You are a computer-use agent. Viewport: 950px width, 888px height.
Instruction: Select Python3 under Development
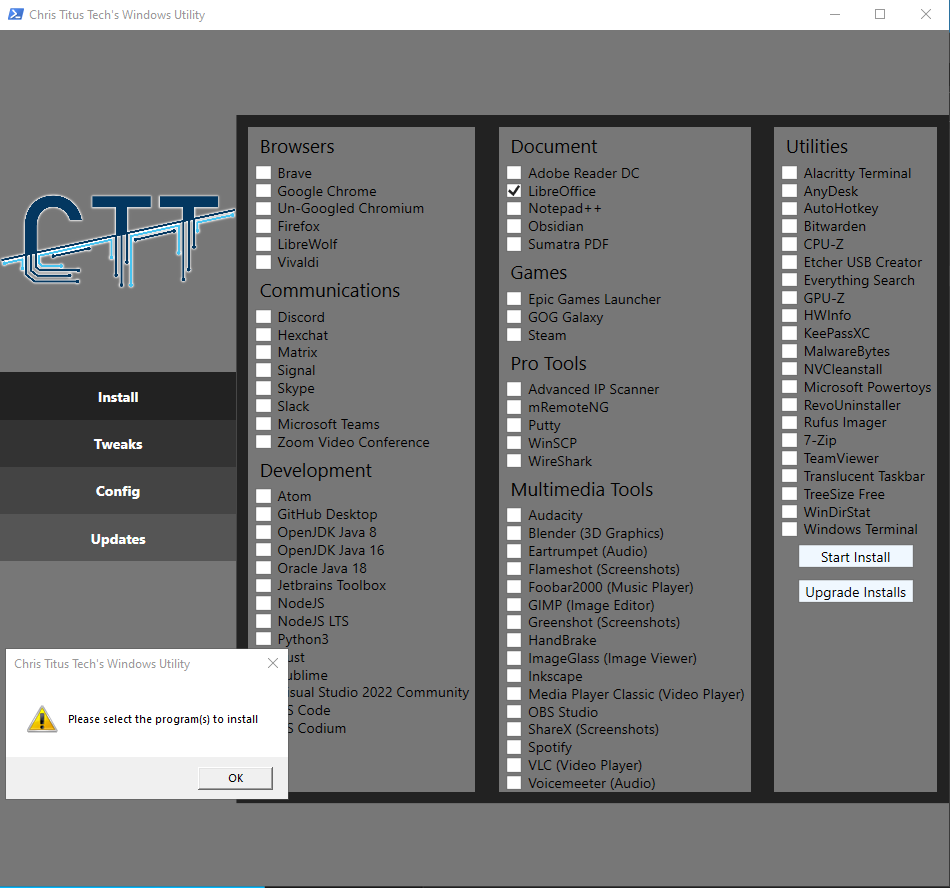(264, 639)
